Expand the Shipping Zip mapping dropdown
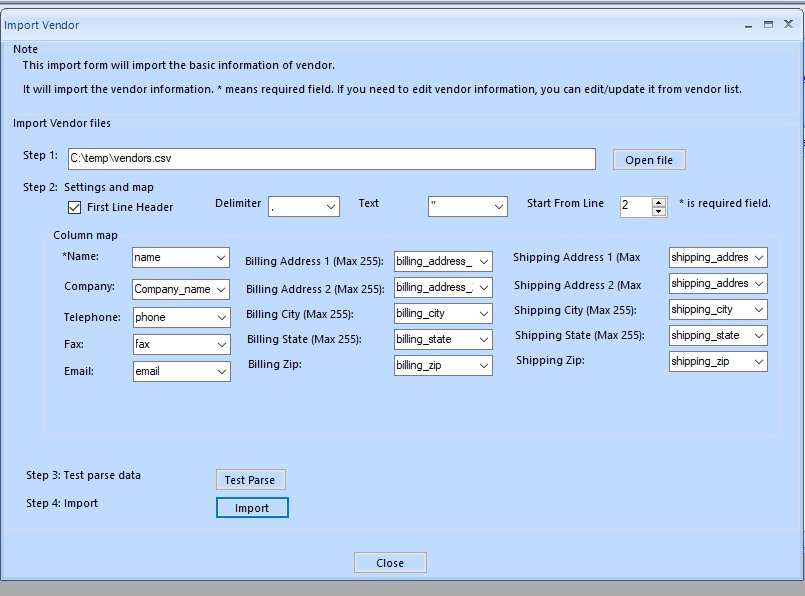The height and width of the screenshot is (596, 805). (759, 362)
